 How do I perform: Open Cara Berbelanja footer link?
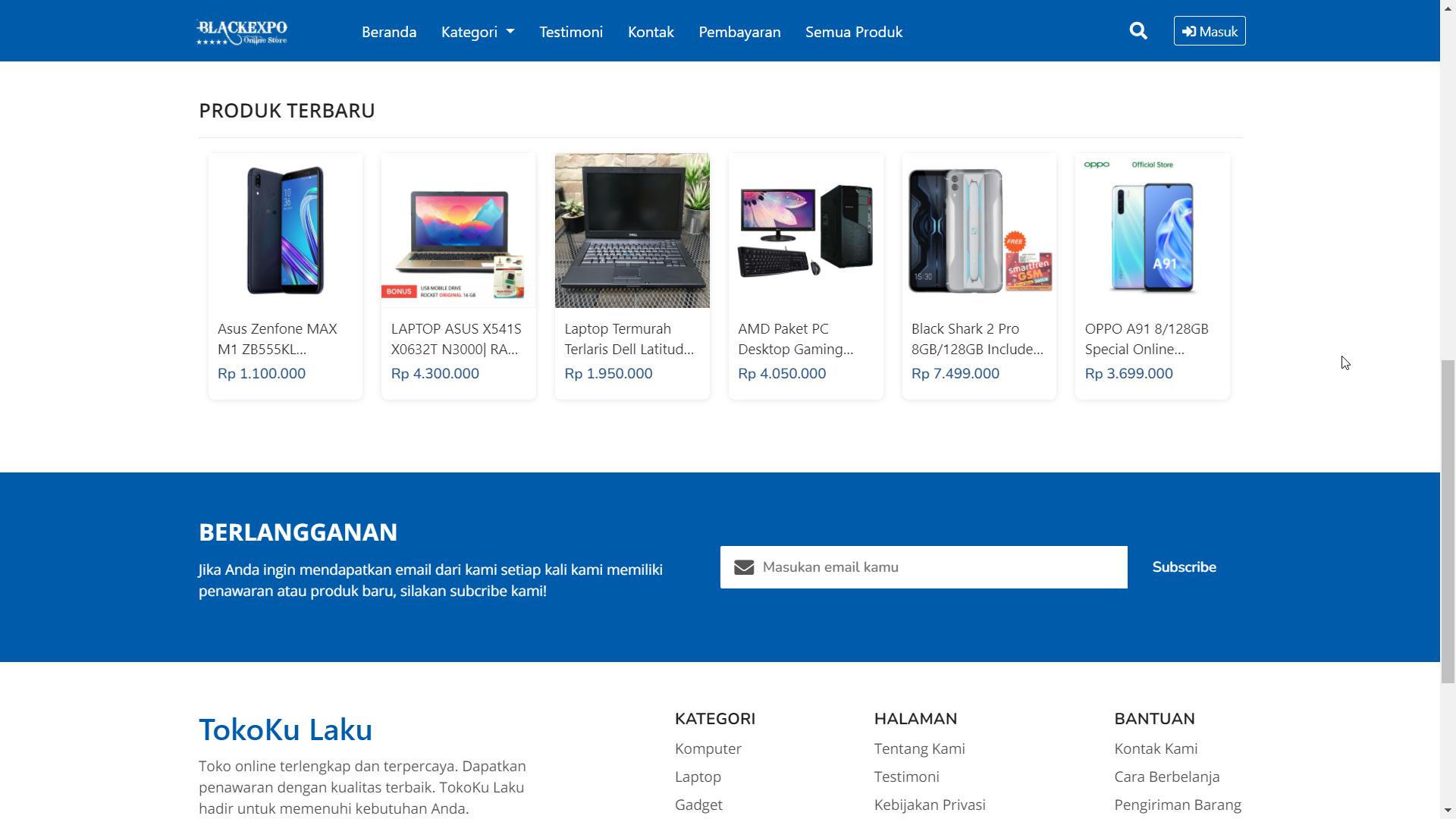(x=1167, y=777)
